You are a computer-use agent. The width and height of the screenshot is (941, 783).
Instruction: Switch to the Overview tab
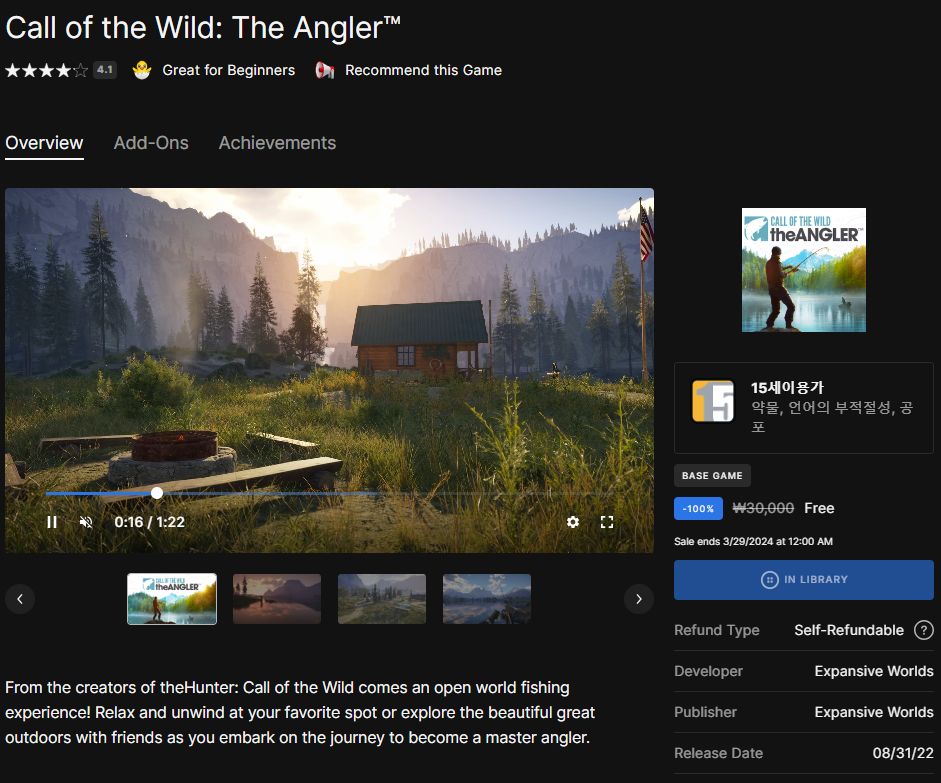pos(44,143)
